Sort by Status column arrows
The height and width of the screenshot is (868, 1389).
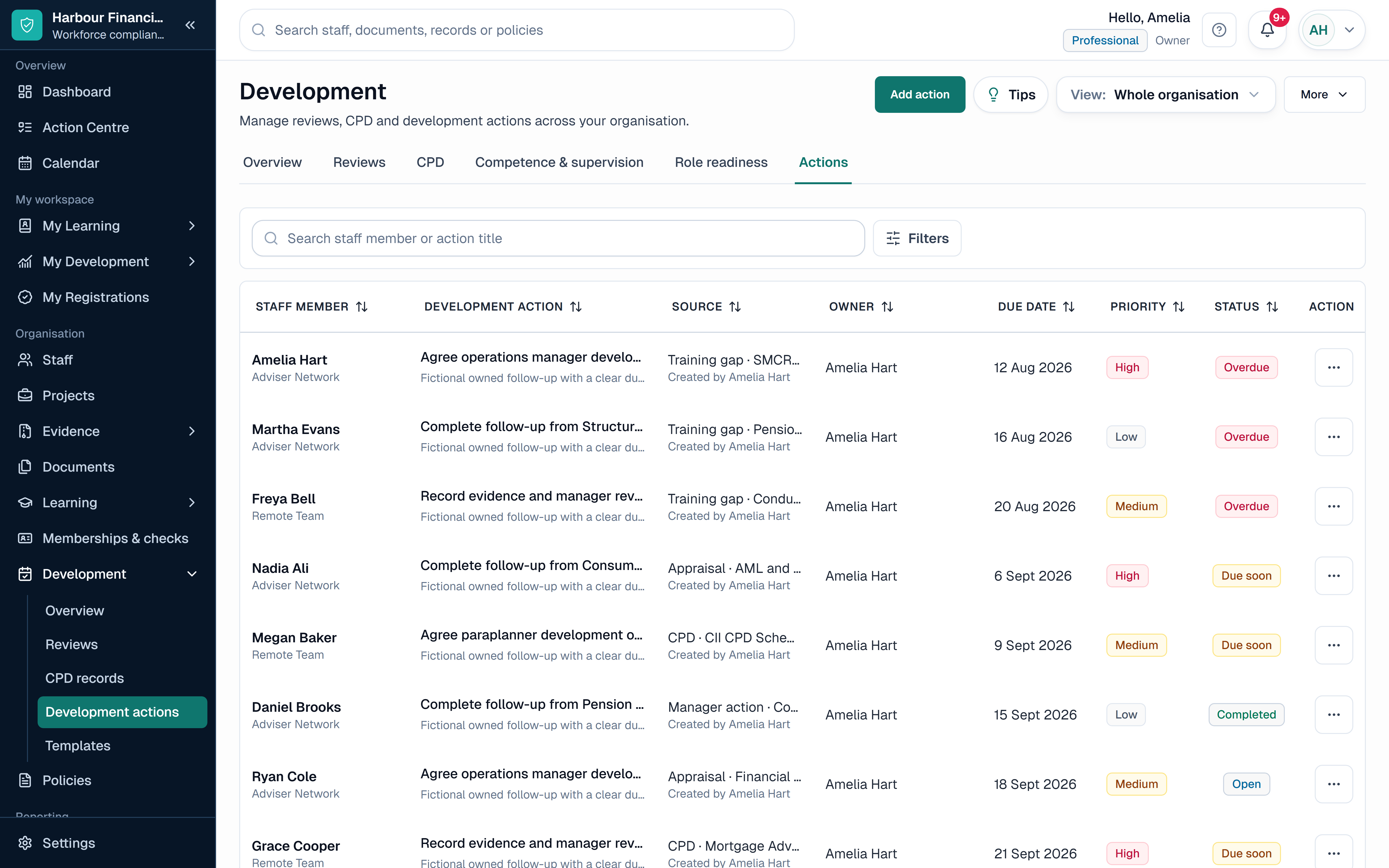pyautogui.click(x=1273, y=306)
